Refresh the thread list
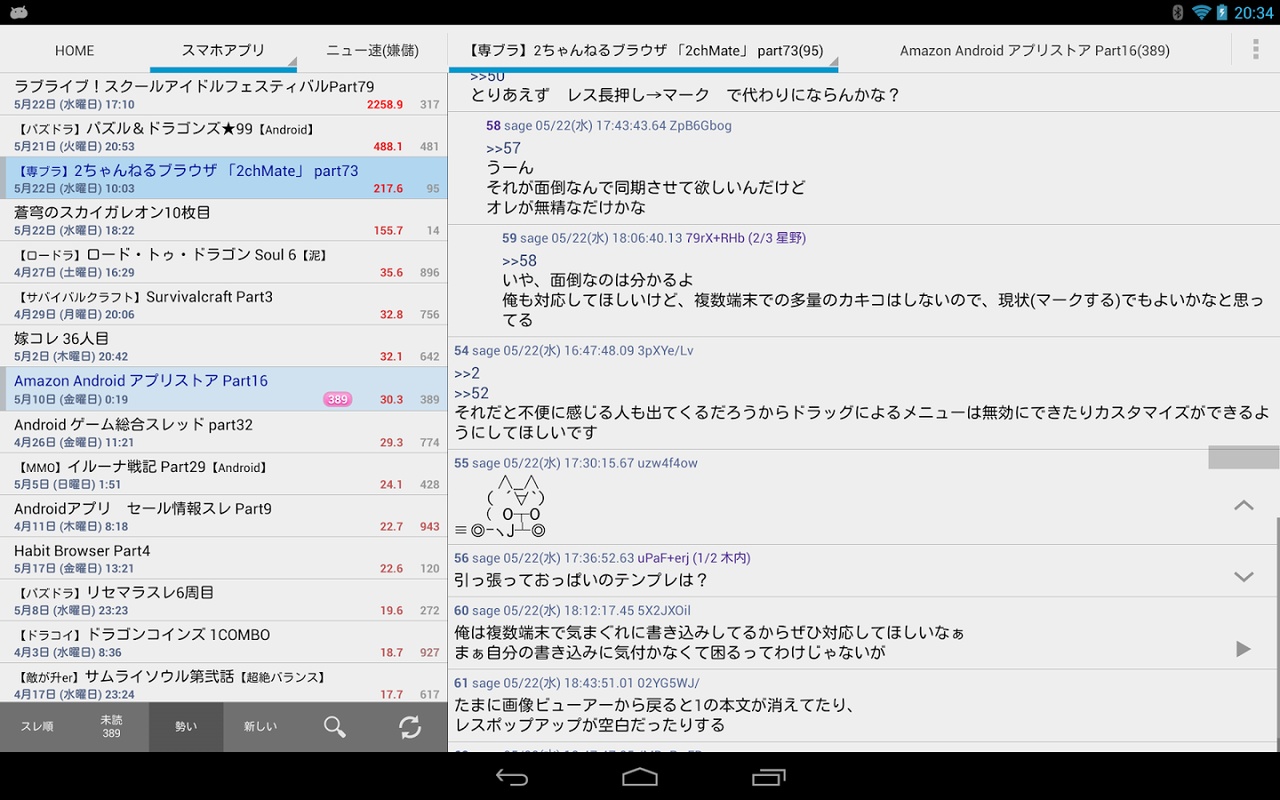The image size is (1280, 800). (410, 727)
